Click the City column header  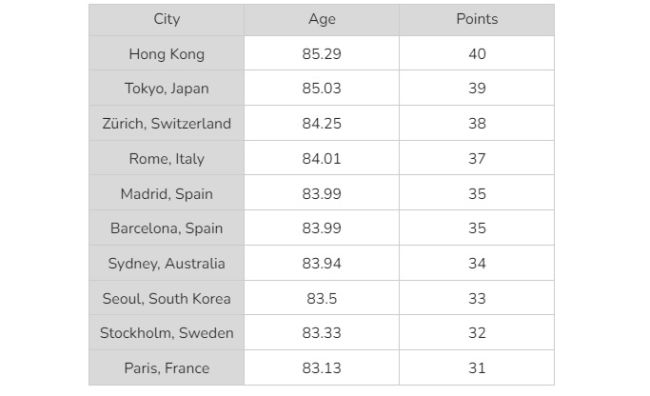[166, 19]
